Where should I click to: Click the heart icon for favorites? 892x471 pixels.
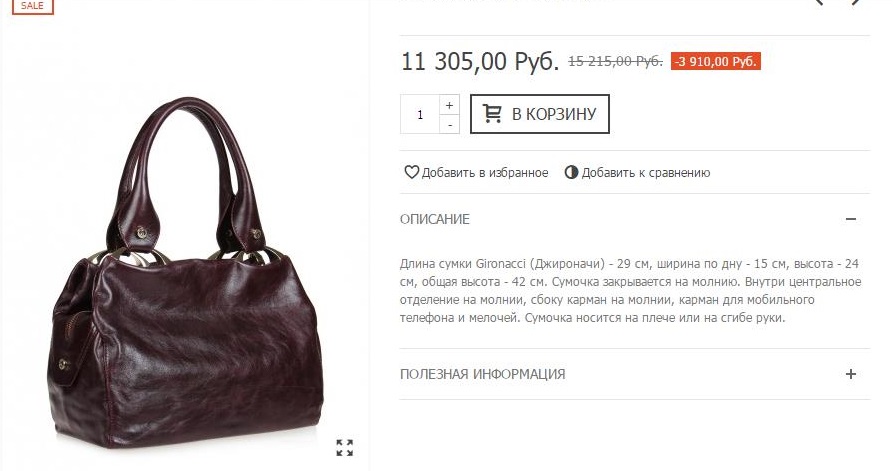tap(411, 172)
